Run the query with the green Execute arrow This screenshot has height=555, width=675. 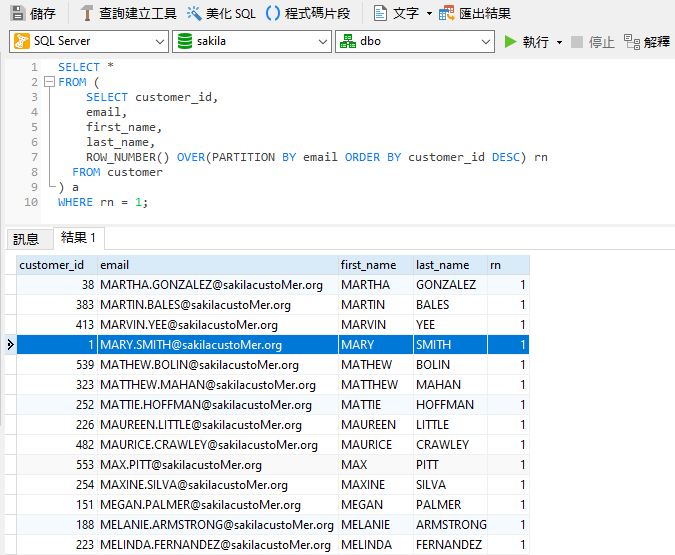pos(511,42)
